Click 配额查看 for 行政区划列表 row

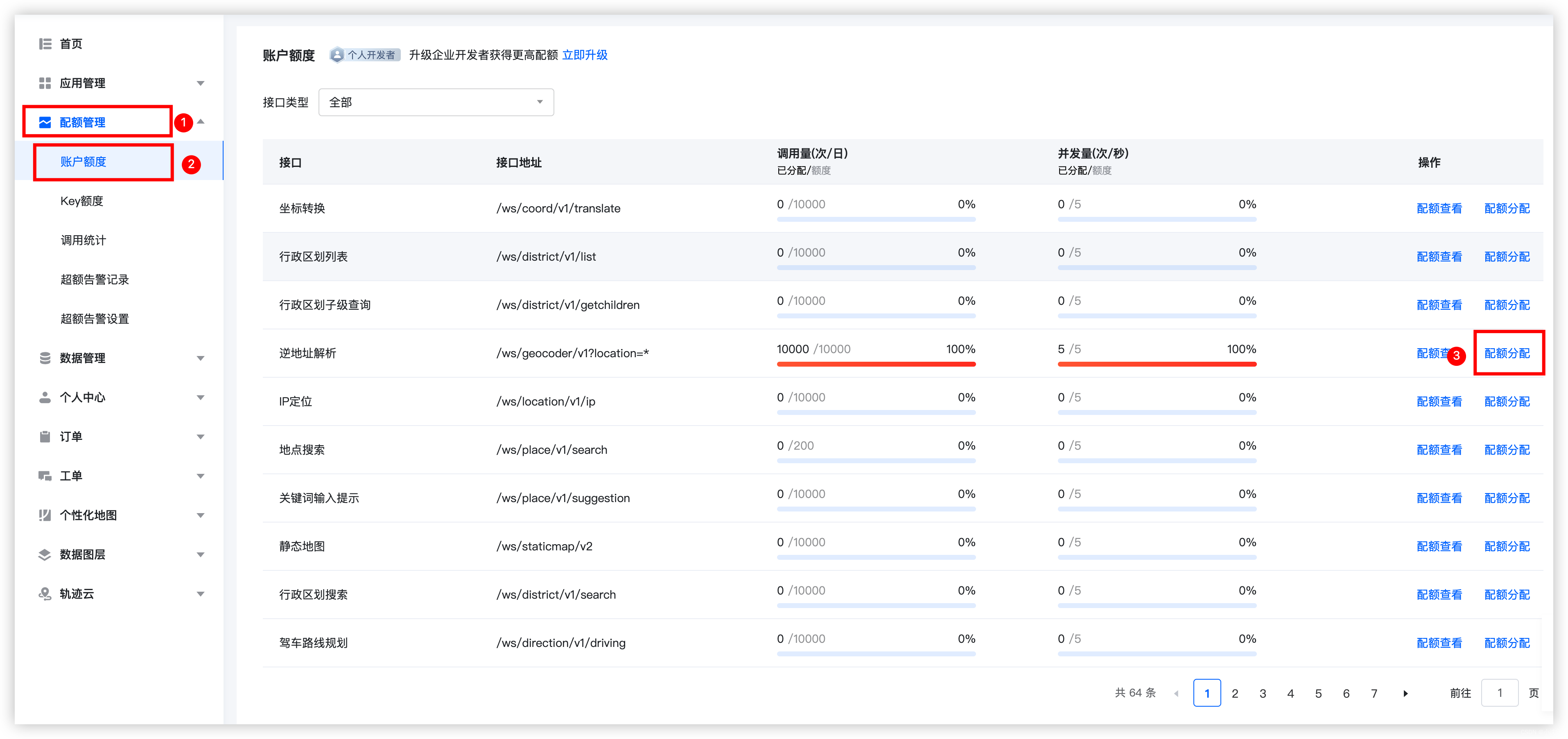point(1439,257)
